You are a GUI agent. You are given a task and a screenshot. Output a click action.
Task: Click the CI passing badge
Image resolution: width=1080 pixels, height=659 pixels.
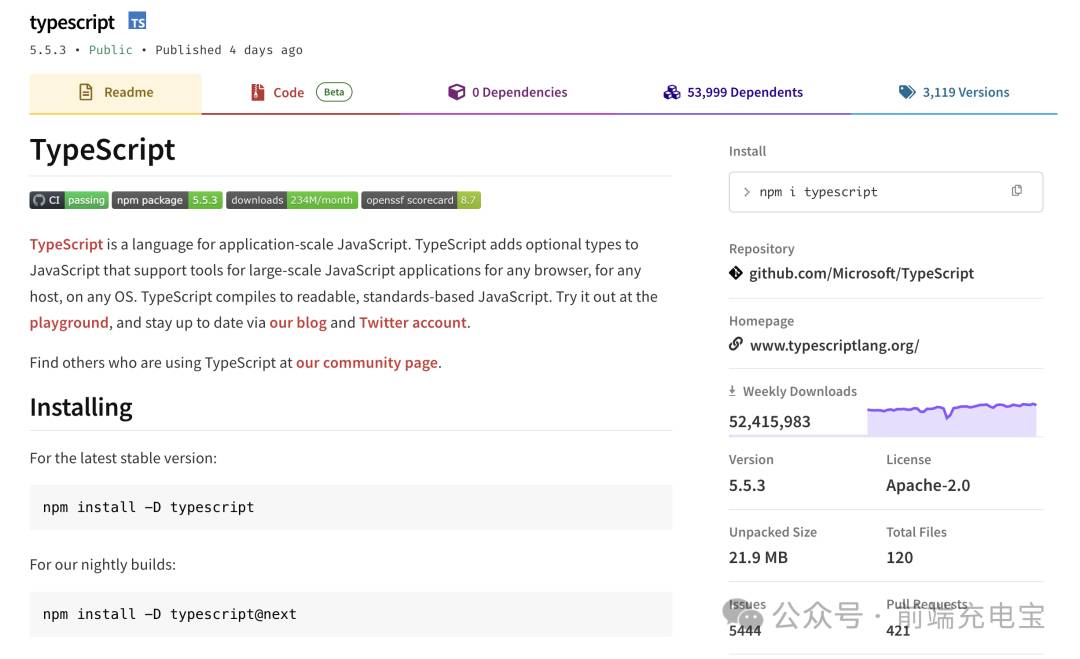click(69, 200)
